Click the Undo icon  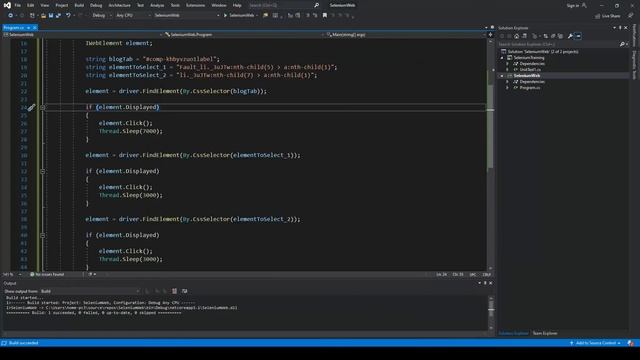pyautogui.click(x=68, y=16)
